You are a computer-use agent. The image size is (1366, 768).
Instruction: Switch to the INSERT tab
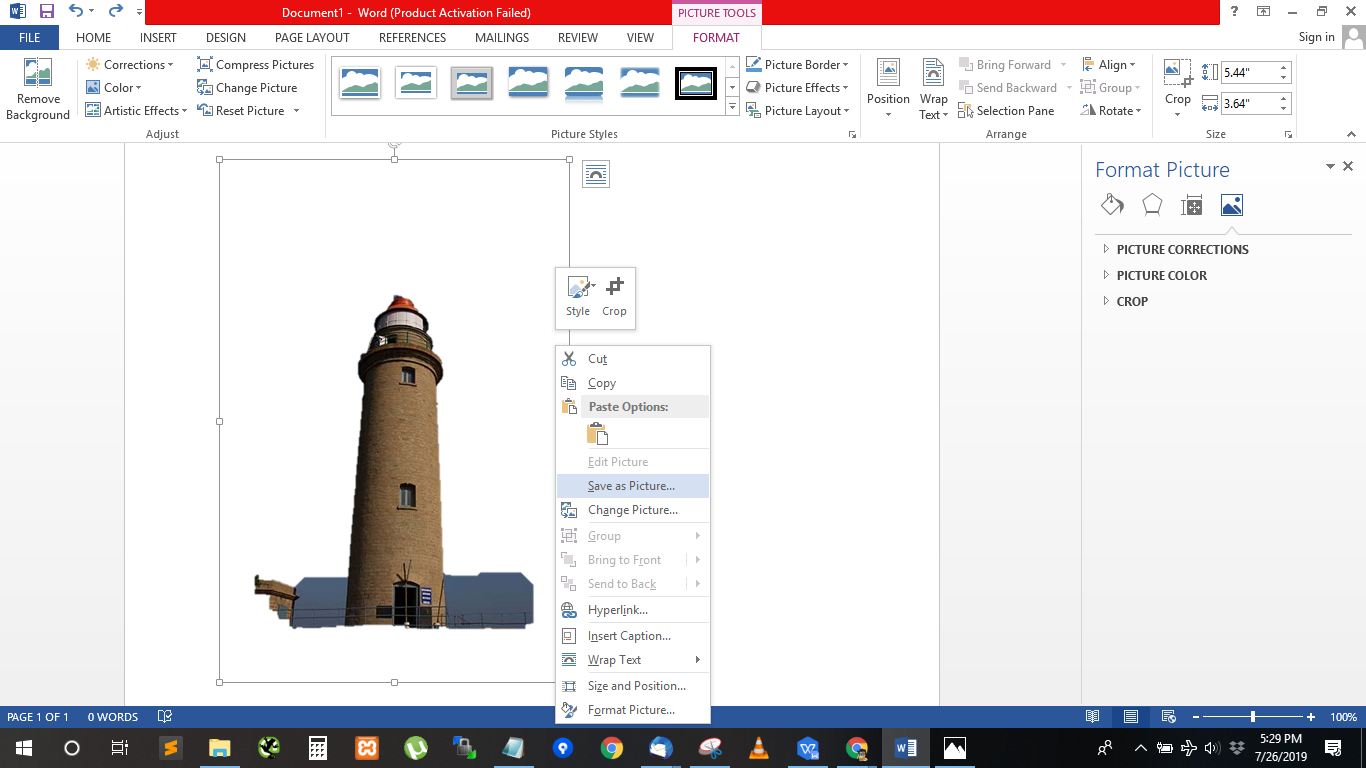(x=158, y=38)
